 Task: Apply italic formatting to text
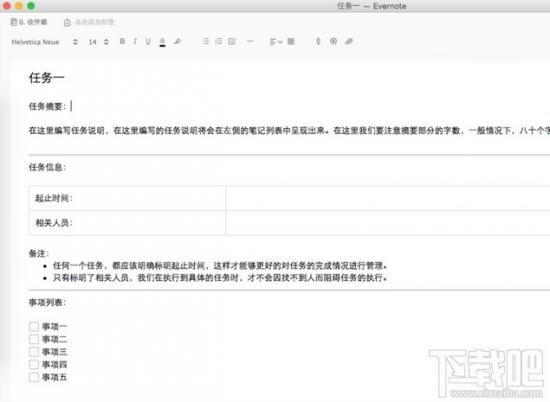click(135, 41)
